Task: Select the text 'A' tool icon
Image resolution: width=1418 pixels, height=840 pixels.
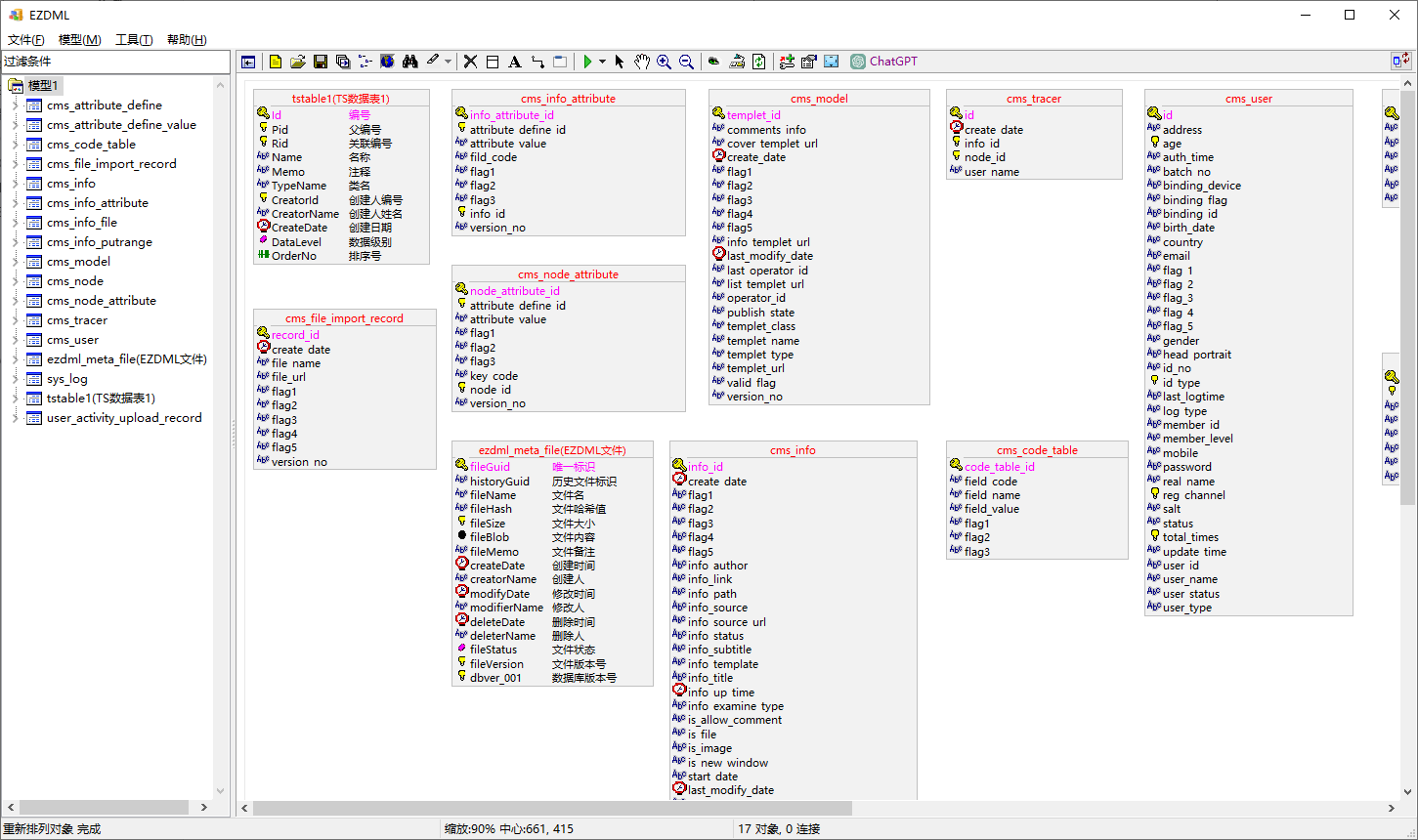Action: 515,62
